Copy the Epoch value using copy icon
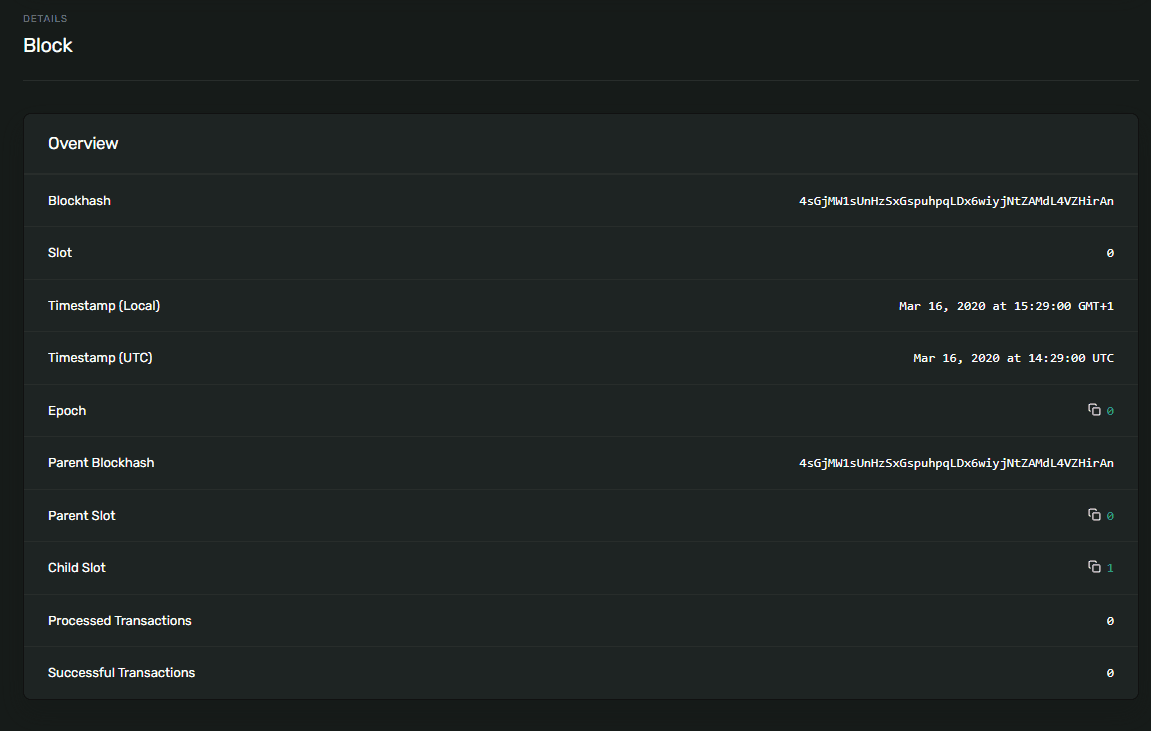Viewport: 1151px width, 731px height. pyautogui.click(x=1094, y=410)
